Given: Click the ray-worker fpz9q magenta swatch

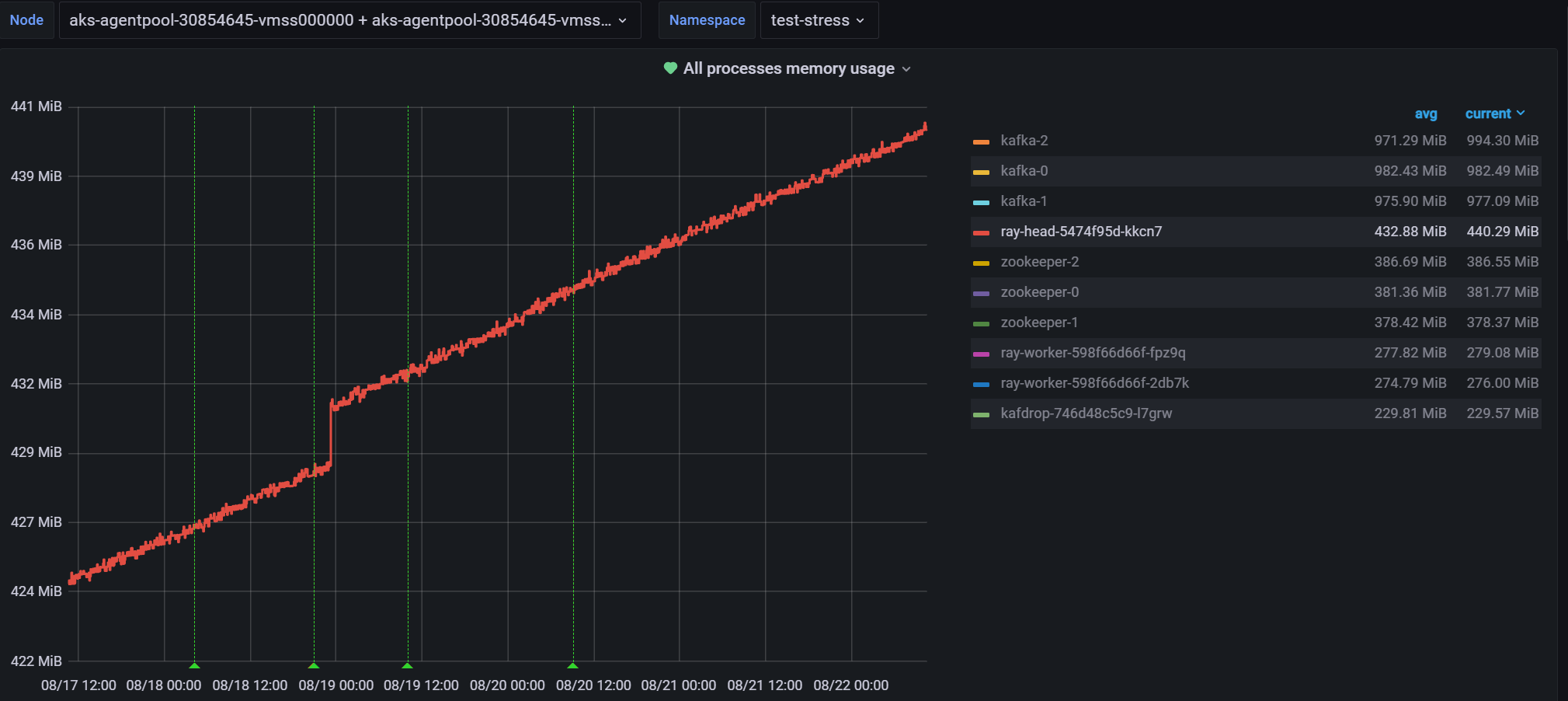Looking at the screenshot, I should [981, 354].
